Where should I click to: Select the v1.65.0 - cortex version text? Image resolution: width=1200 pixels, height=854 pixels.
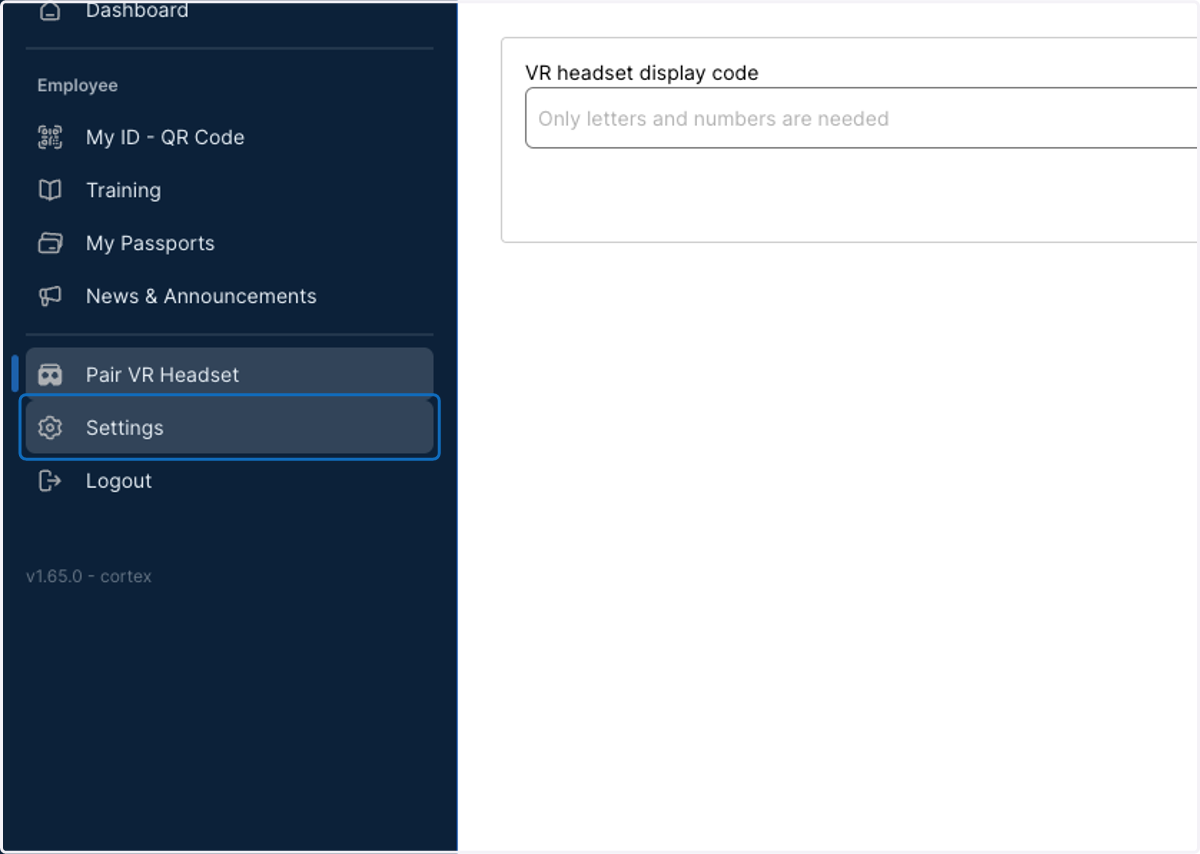(x=89, y=576)
